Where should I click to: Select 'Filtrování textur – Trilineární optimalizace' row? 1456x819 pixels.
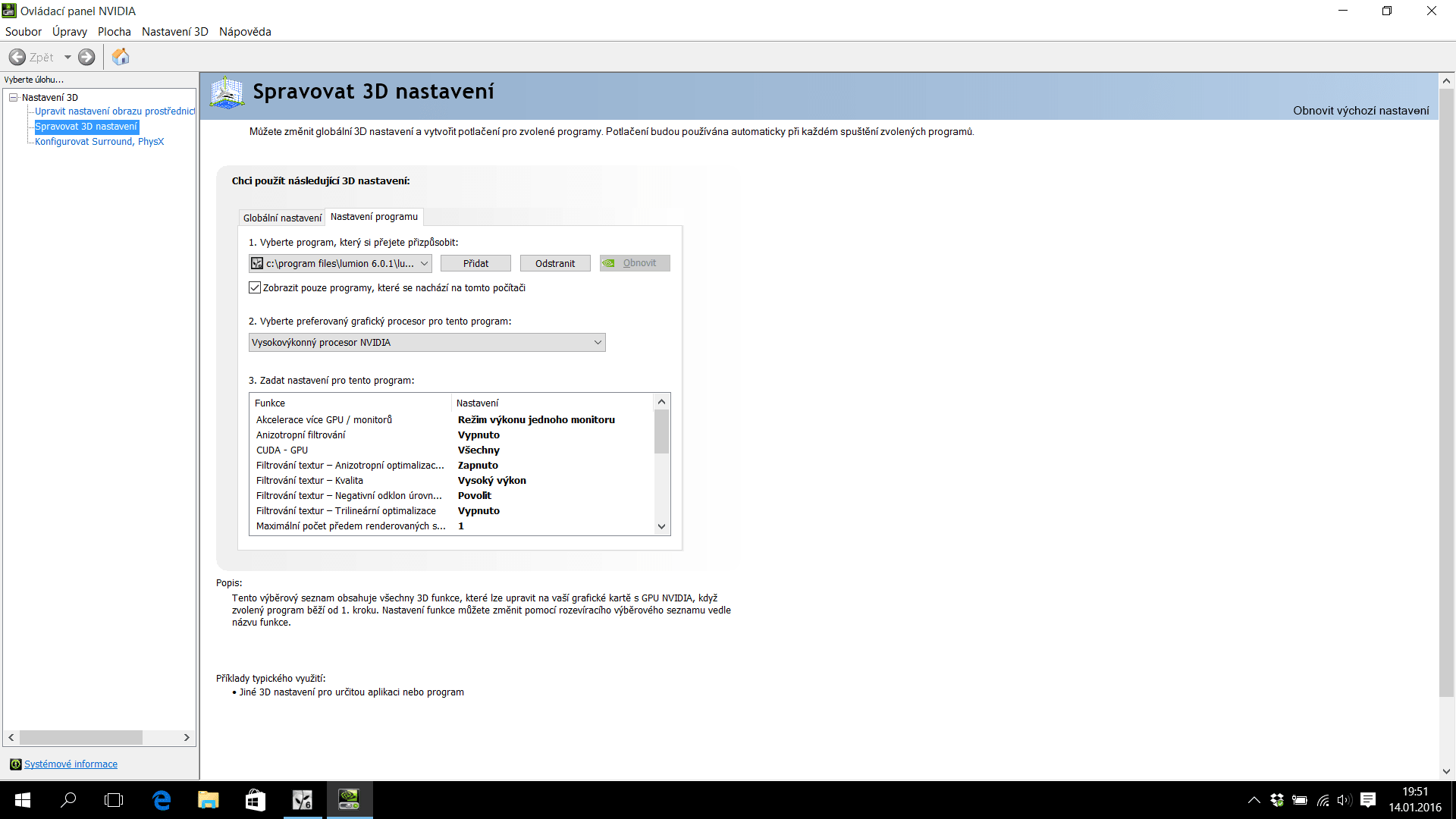click(x=451, y=511)
